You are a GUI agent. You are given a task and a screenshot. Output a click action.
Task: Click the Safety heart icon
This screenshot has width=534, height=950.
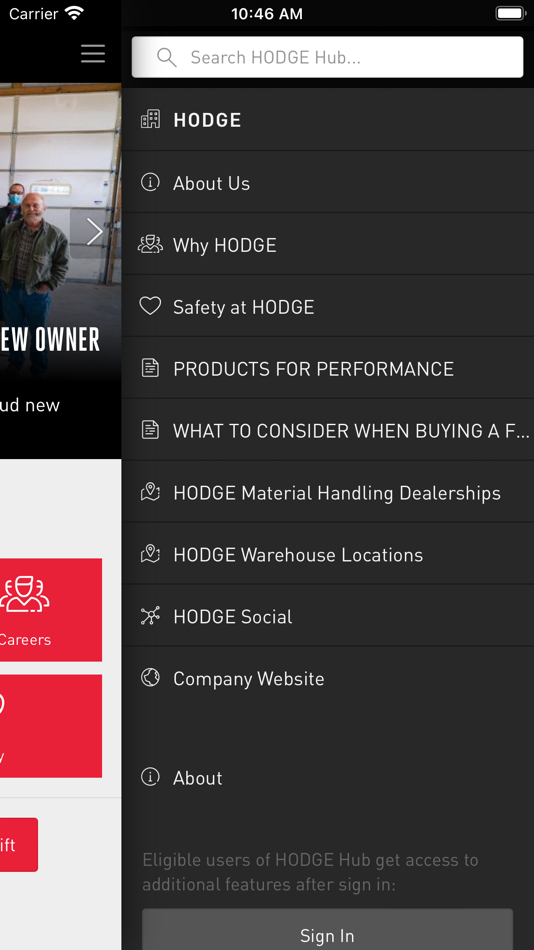(150, 306)
